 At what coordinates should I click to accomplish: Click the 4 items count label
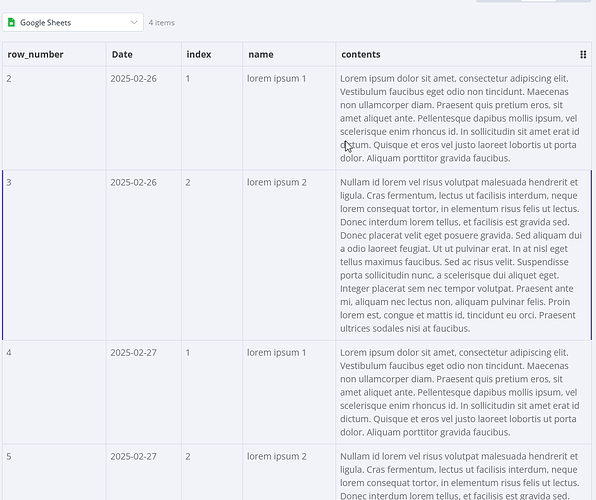pos(162,23)
